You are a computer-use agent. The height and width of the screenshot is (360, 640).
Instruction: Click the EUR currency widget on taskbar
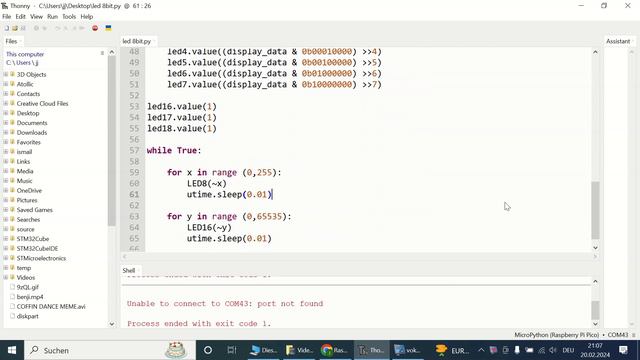[452, 350]
